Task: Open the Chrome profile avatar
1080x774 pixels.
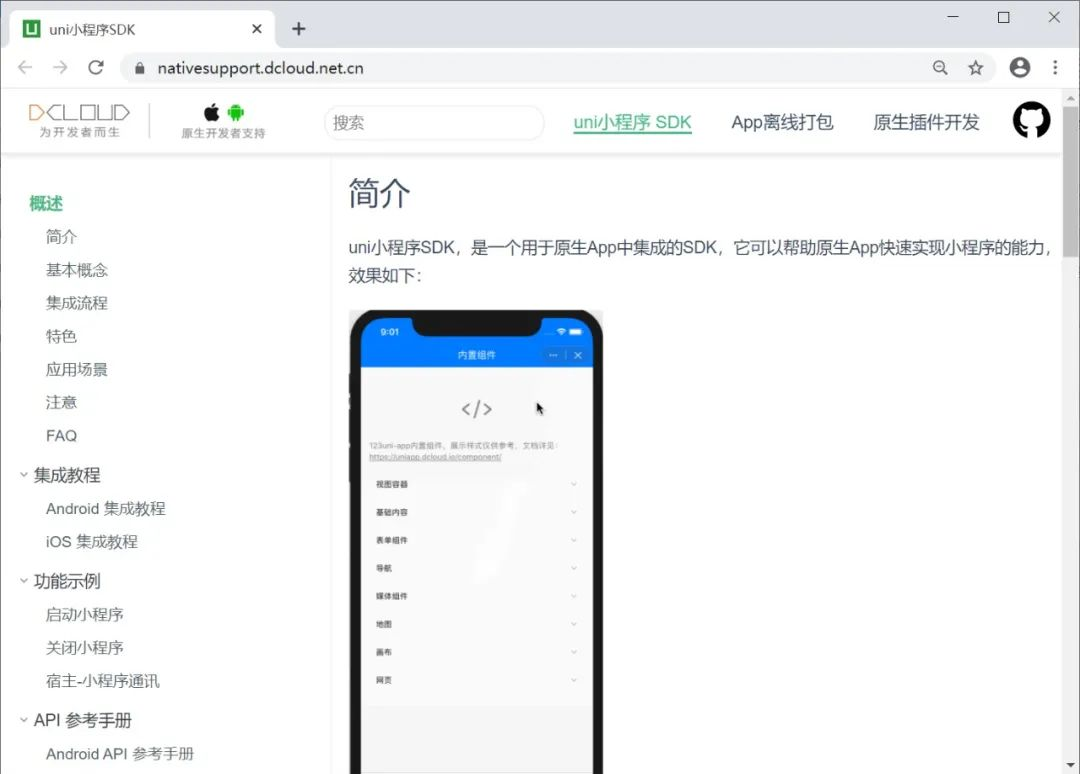Action: pyautogui.click(x=1019, y=67)
